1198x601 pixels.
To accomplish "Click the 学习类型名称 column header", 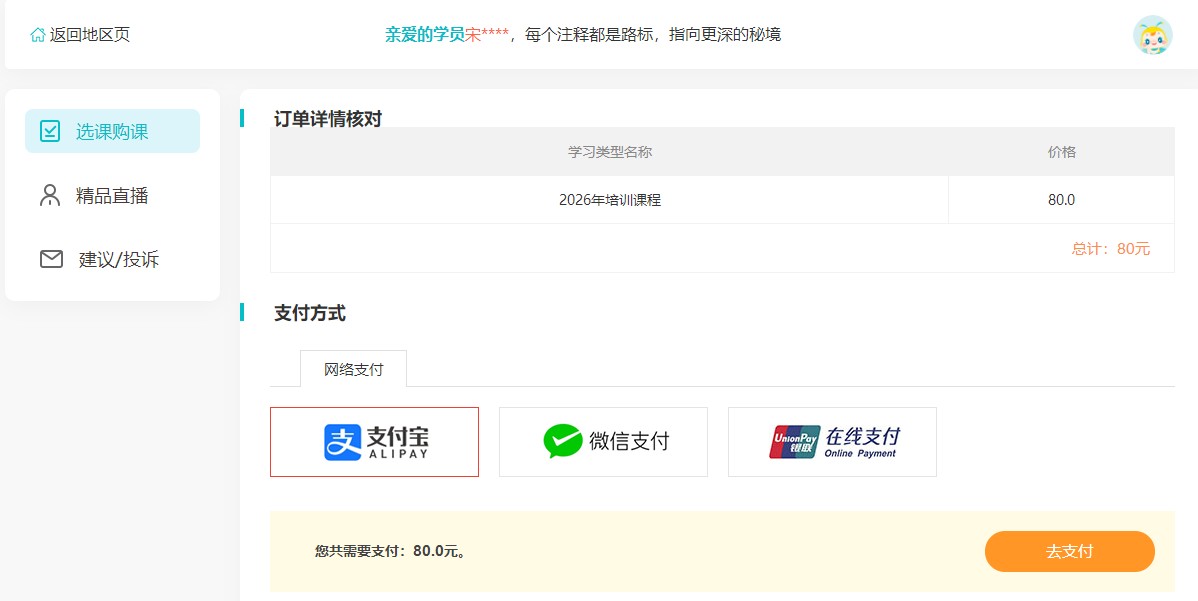I will click(x=610, y=152).
